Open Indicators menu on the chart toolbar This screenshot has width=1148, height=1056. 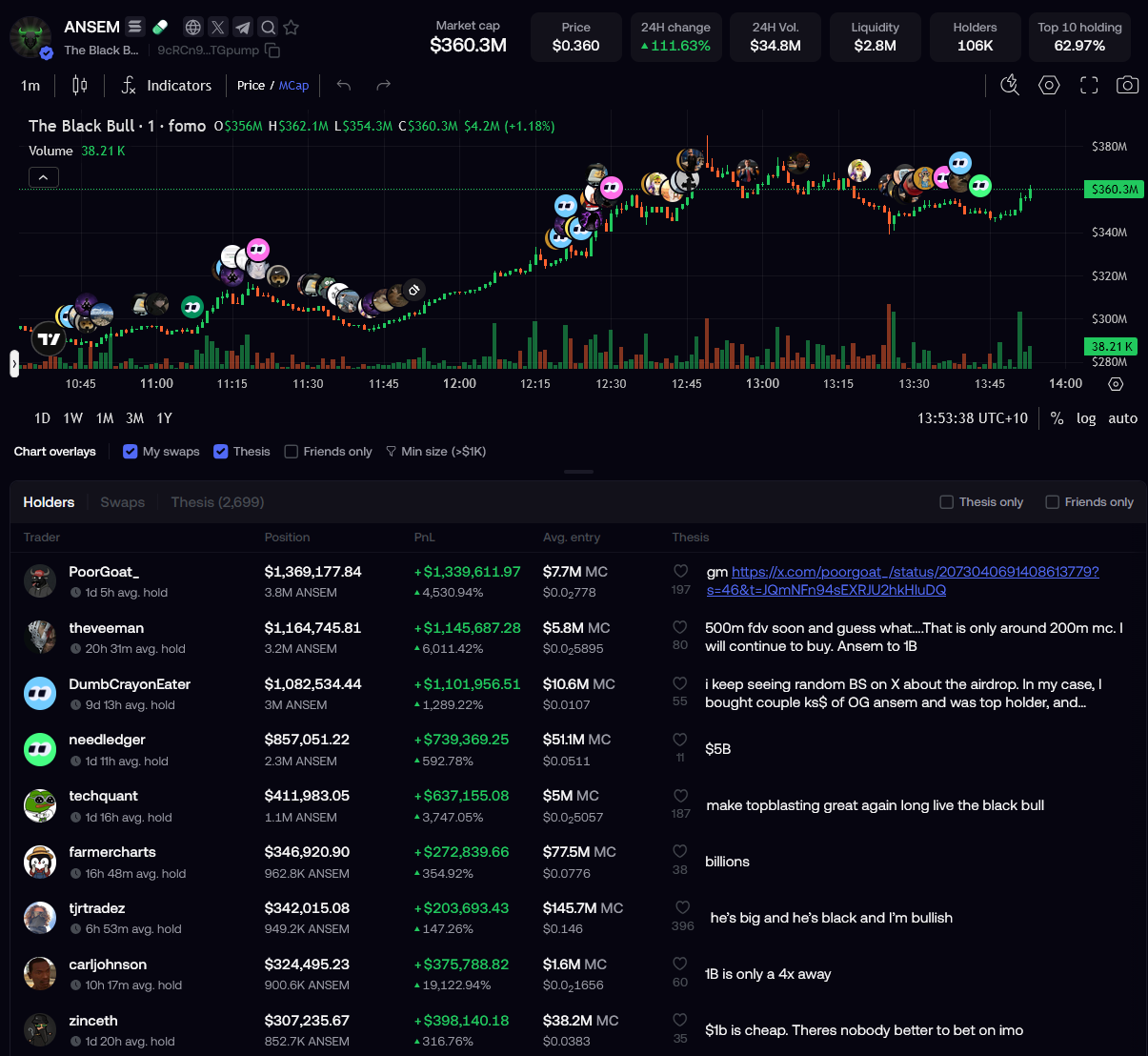167,86
